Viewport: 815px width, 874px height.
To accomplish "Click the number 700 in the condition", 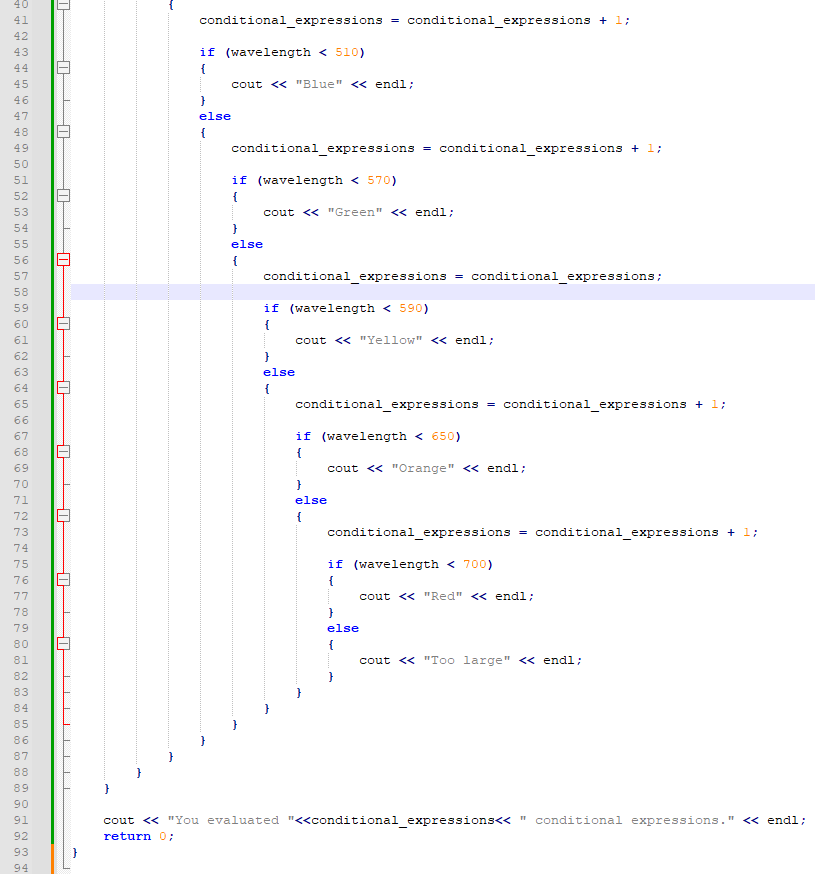I will [x=475, y=564].
